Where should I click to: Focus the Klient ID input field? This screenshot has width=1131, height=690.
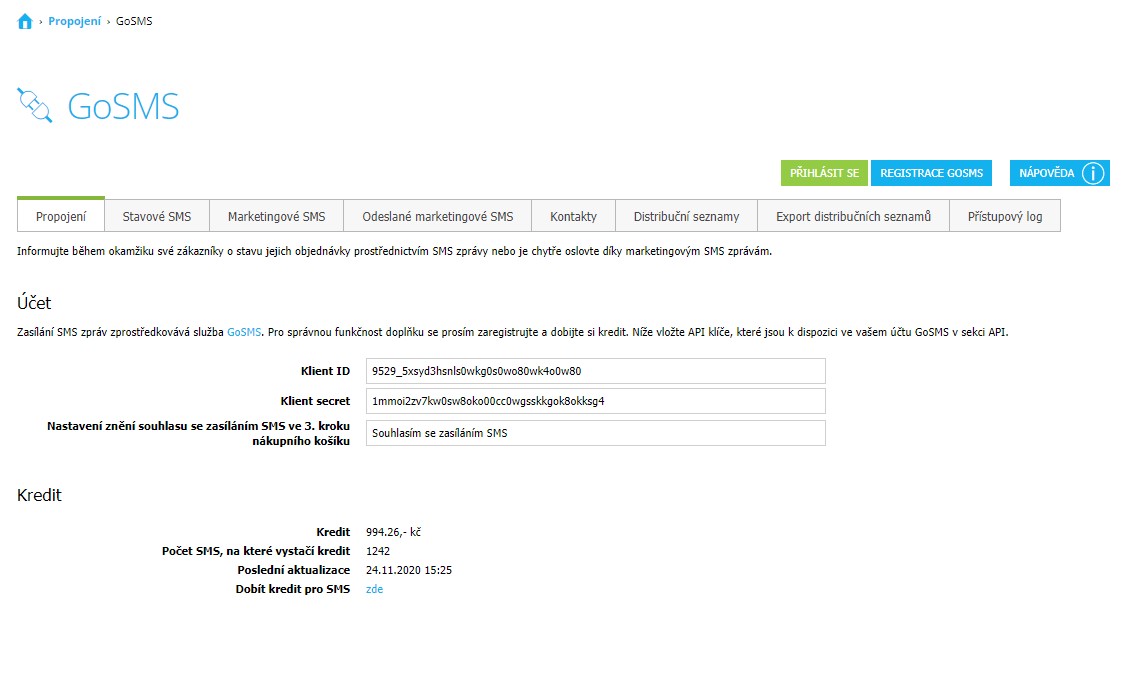click(595, 371)
